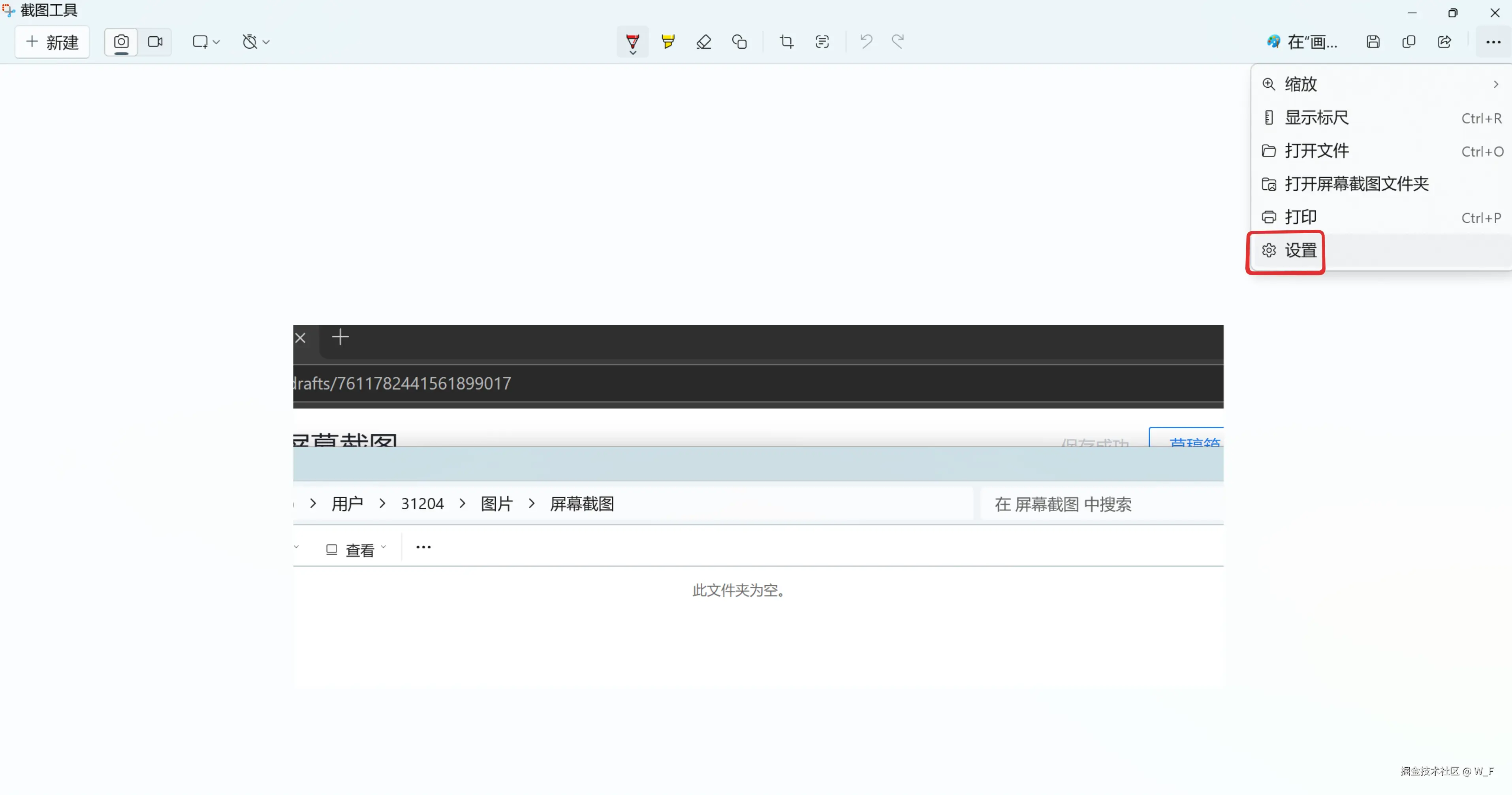Click the see-more three-dots button

click(x=1493, y=42)
